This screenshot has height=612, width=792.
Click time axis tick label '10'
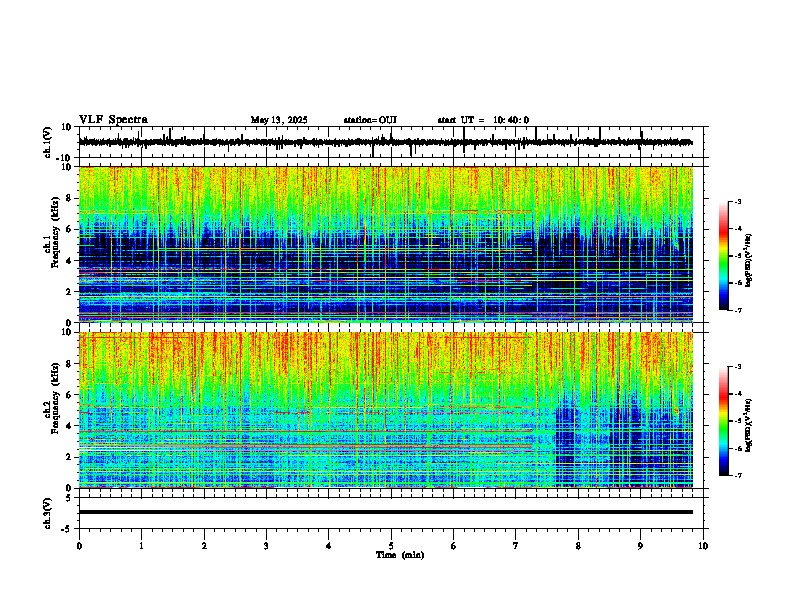703,546
